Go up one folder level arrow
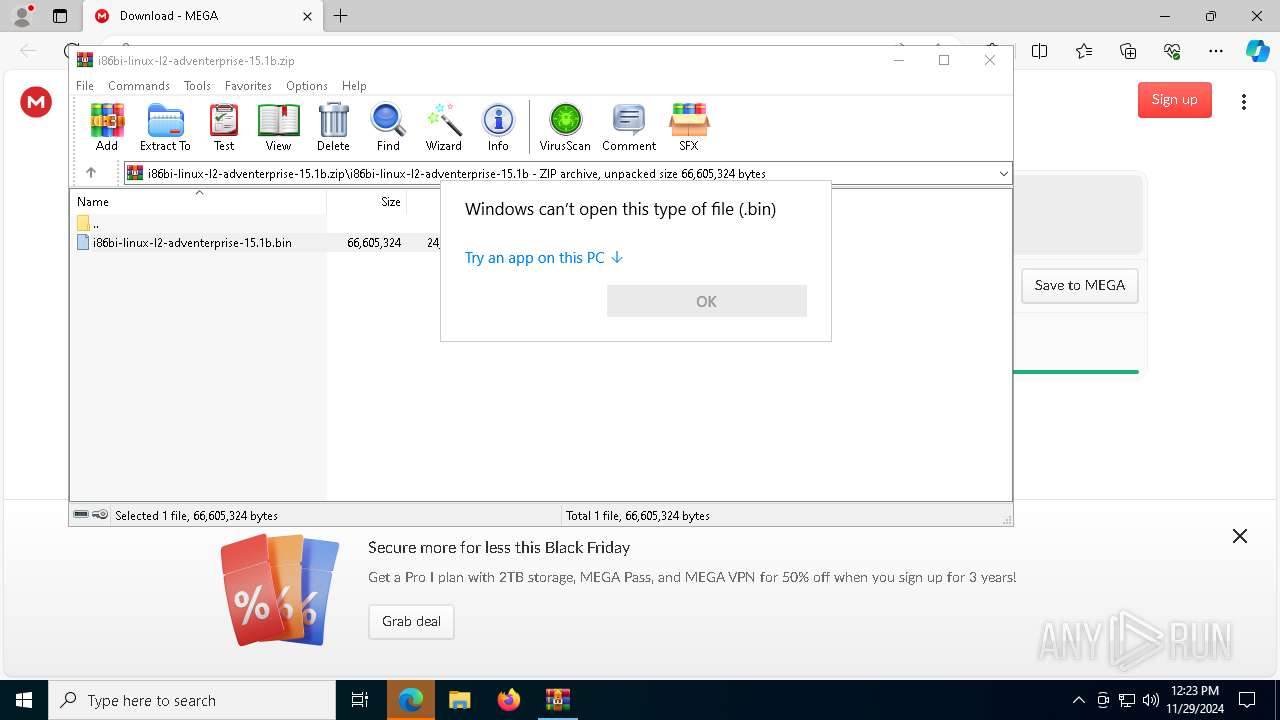 click(x=91, y=173)
